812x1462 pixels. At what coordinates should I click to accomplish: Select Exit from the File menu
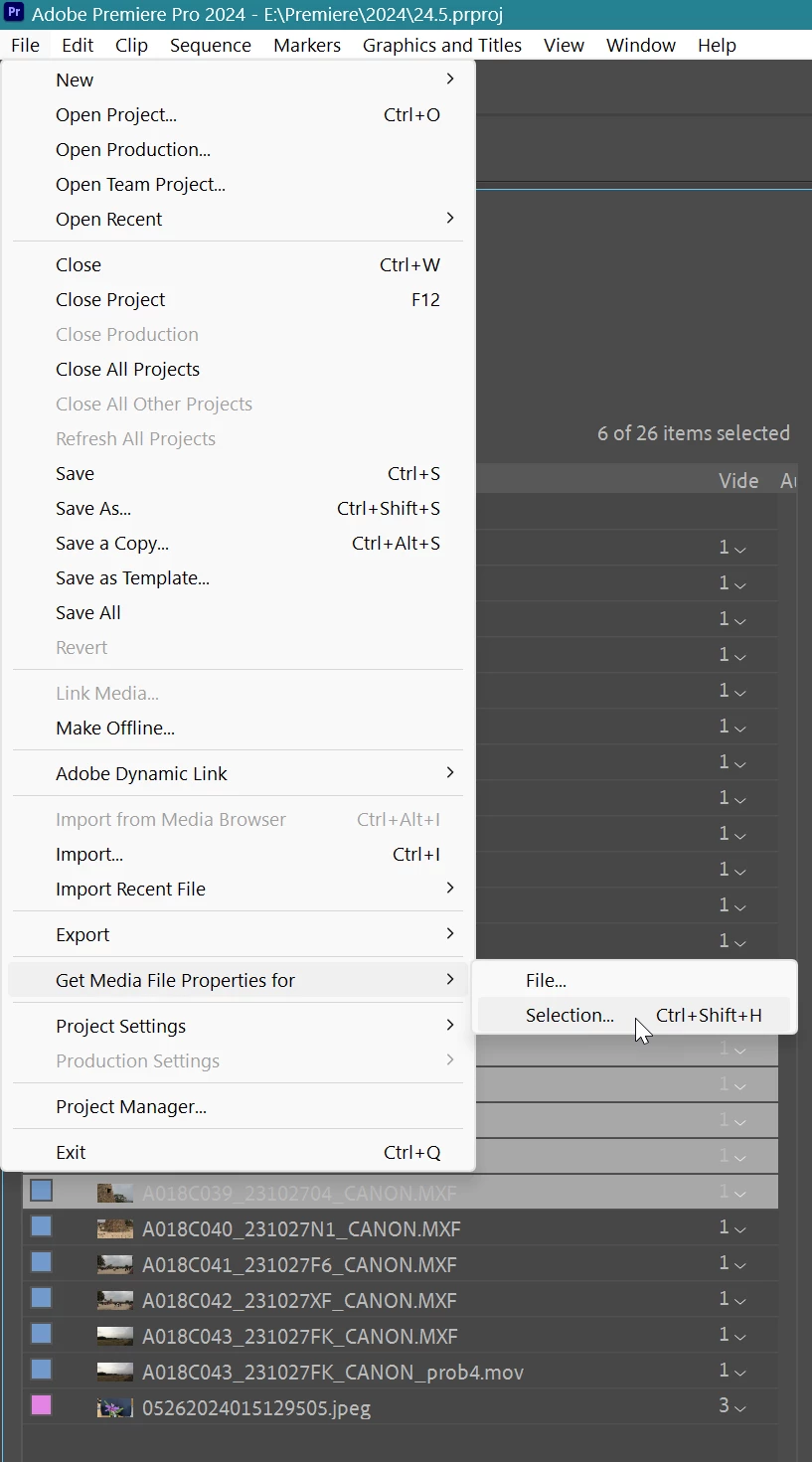click(x=238, y=1153)
